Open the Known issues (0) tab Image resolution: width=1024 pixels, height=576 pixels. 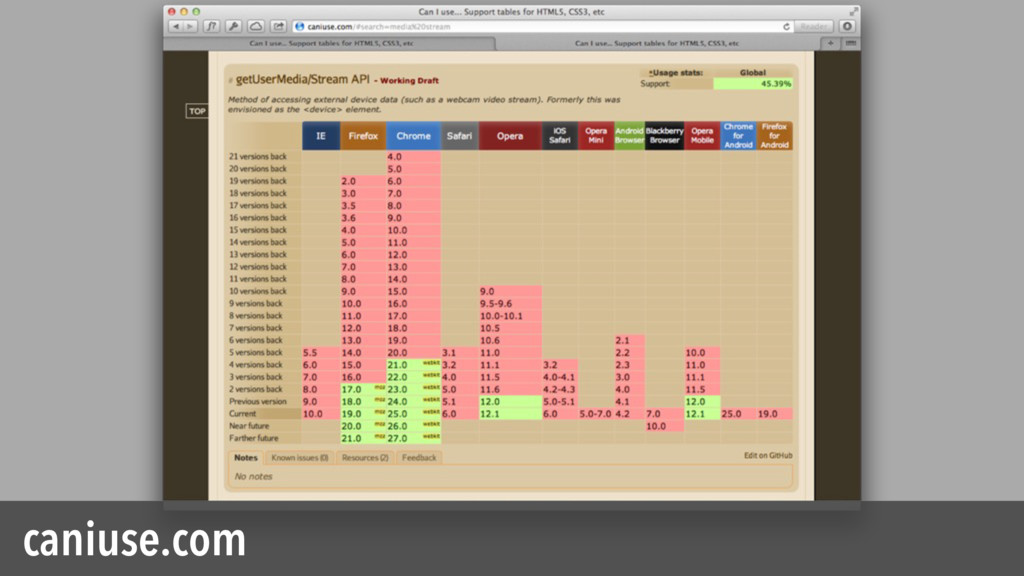pyautogui.click(x=300, y=458)
